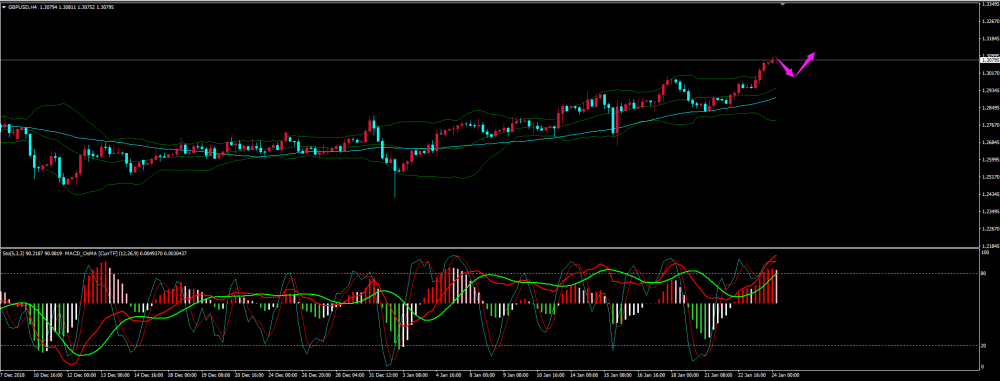Click the chart shift marker at top
Image resolution: width=1000 pixels, height=381 pixels.
(x=784, y=4)
